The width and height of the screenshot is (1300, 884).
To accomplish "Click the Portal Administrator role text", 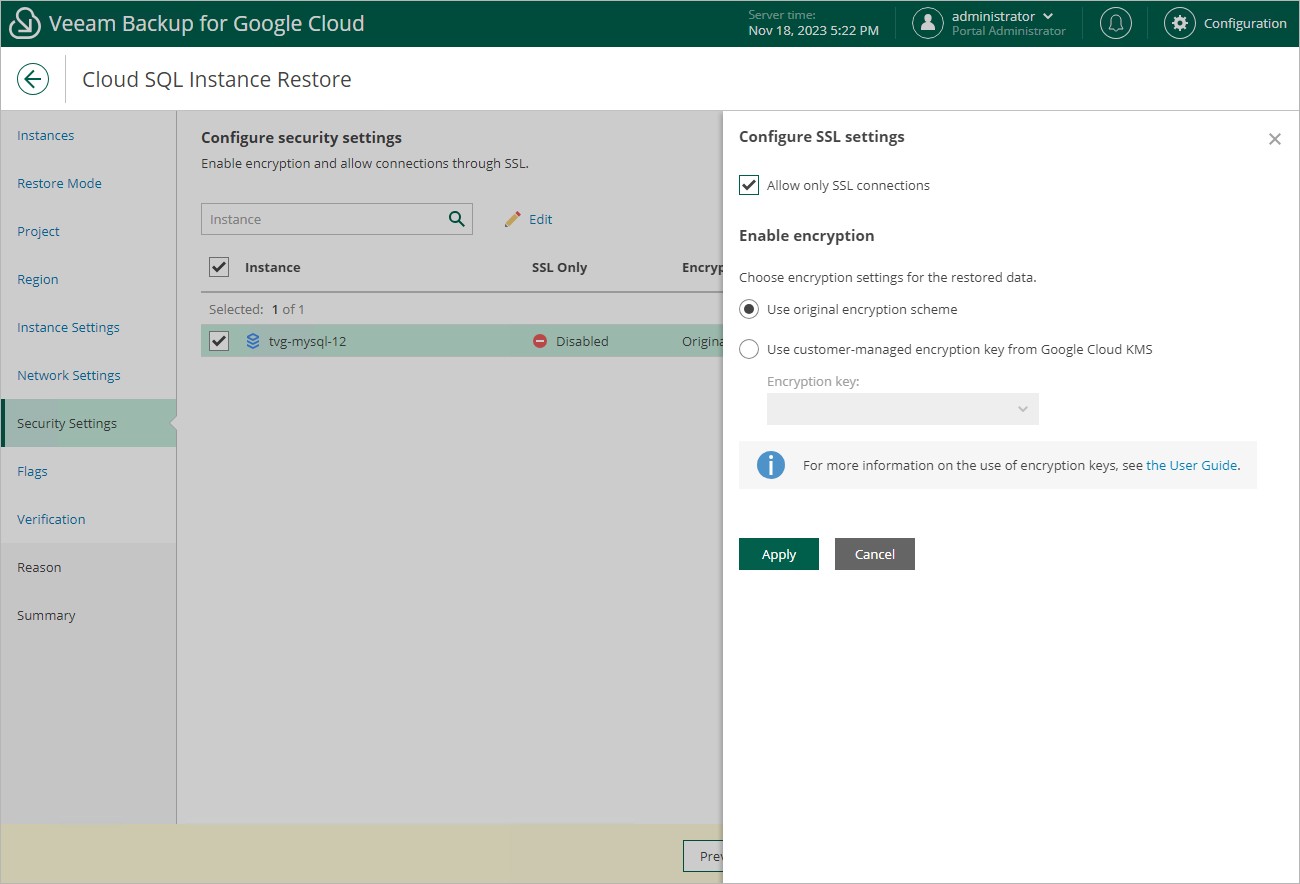I will (x=1009, y=31).
